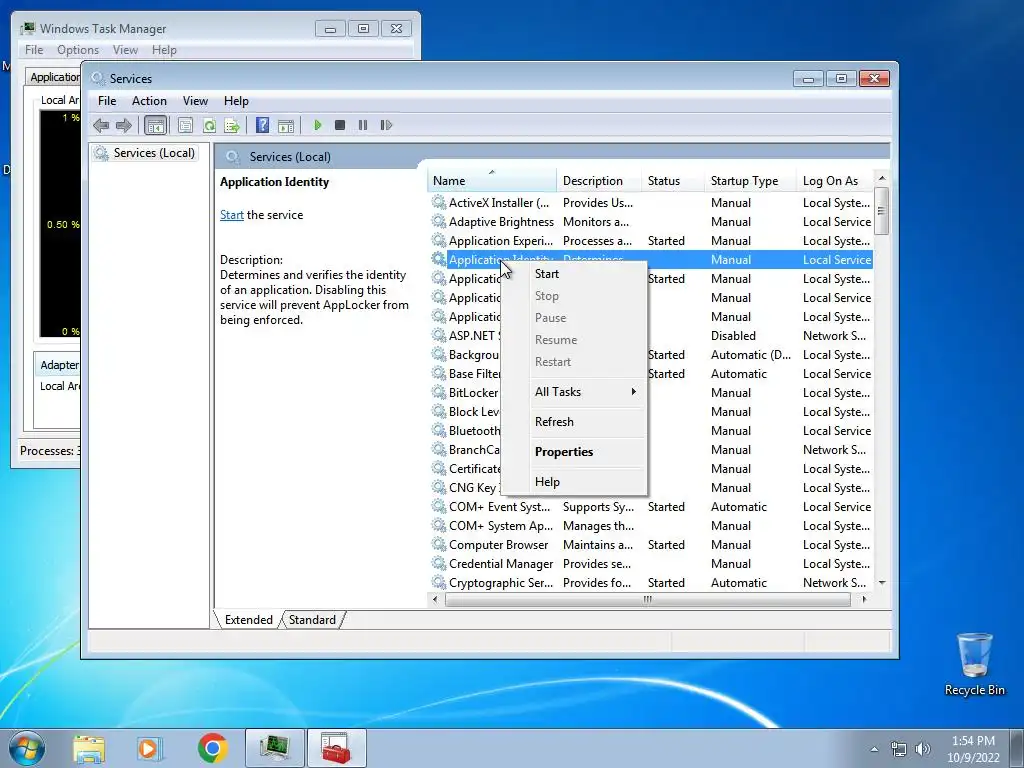Viewport: 1024px width, 768px height.
Task: Select the gear icon of ActiveX Installer row
Action: click(439, 202)
